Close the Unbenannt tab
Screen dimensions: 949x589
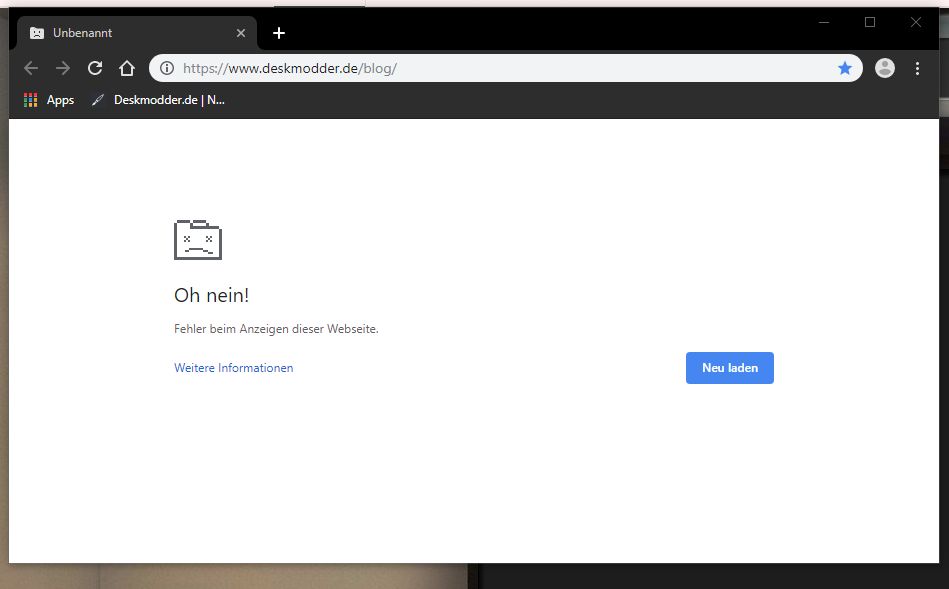pos(241,33)
